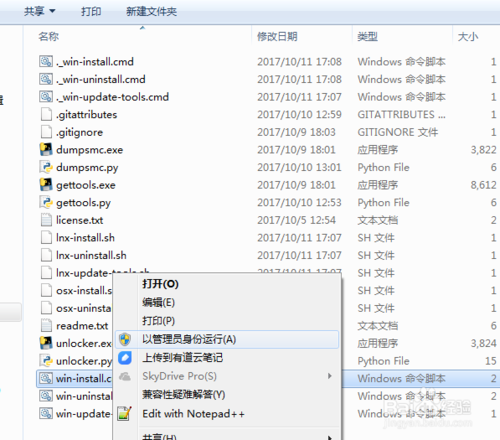Viewport: 500px width, 440px height.
Task: Click the type GITATTRIBUTES cell
Action: (x=401, y=114)
